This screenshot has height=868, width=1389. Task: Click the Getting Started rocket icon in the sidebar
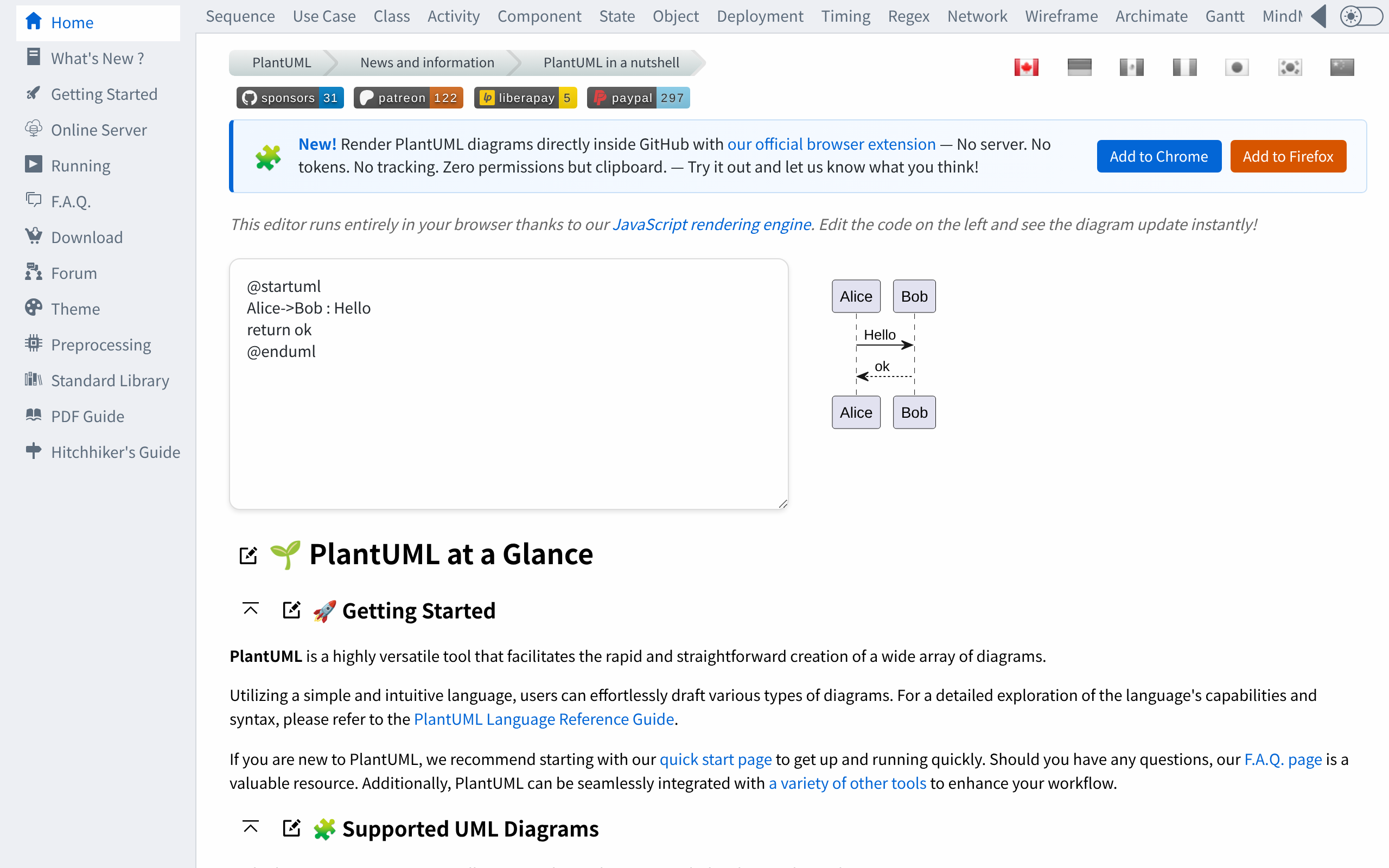coord(33,93)
